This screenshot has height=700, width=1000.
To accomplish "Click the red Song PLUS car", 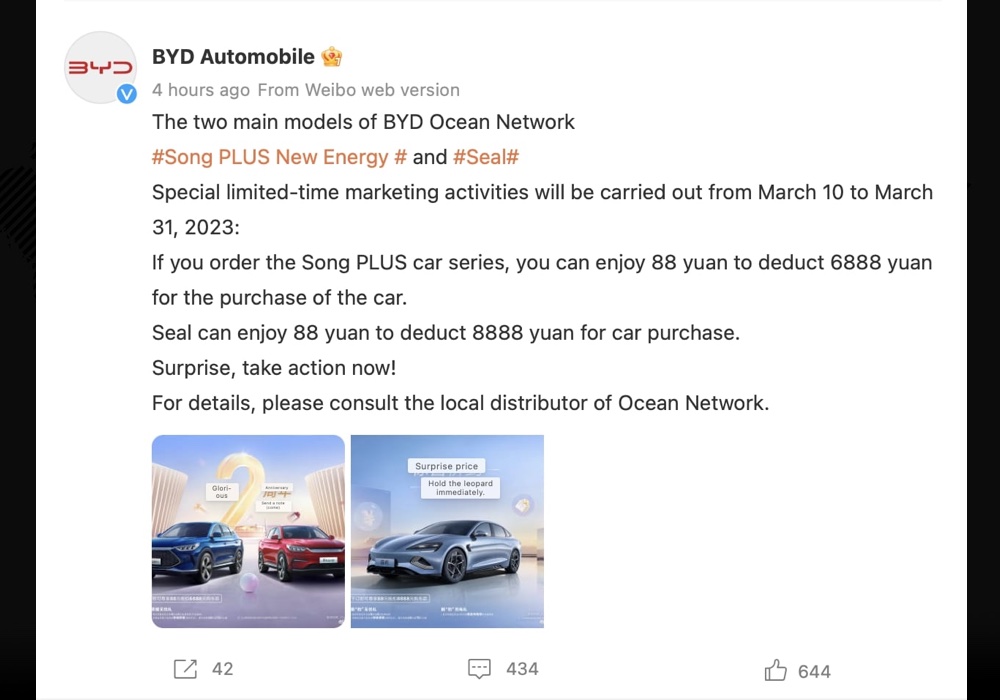I will coord(301,553).
